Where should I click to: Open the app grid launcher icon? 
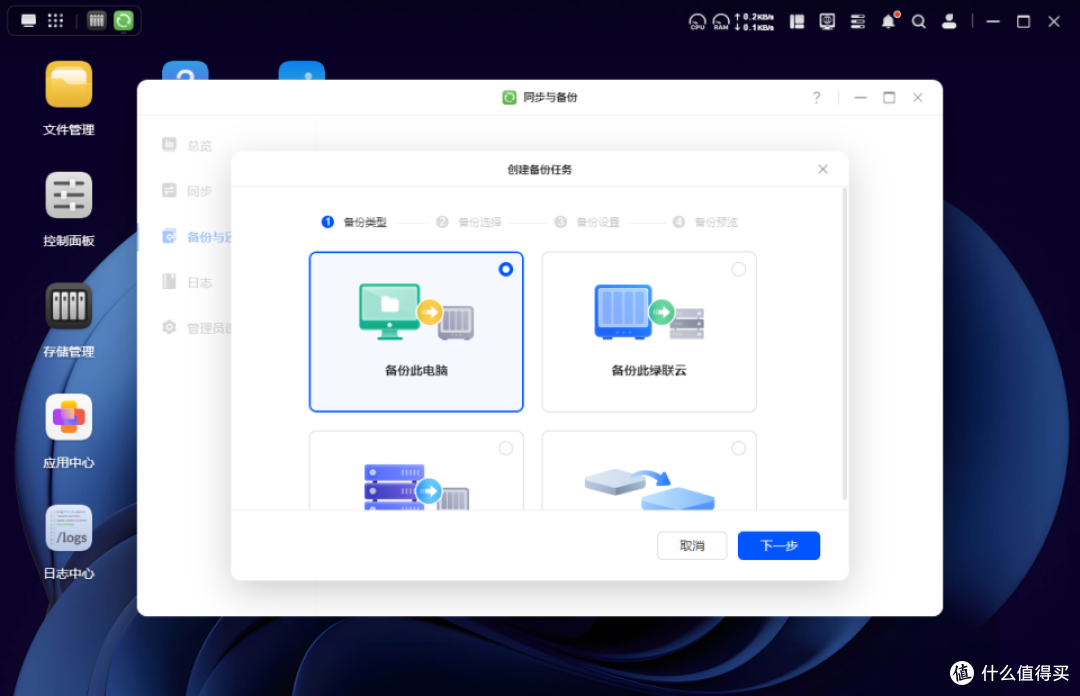point(56,21)
